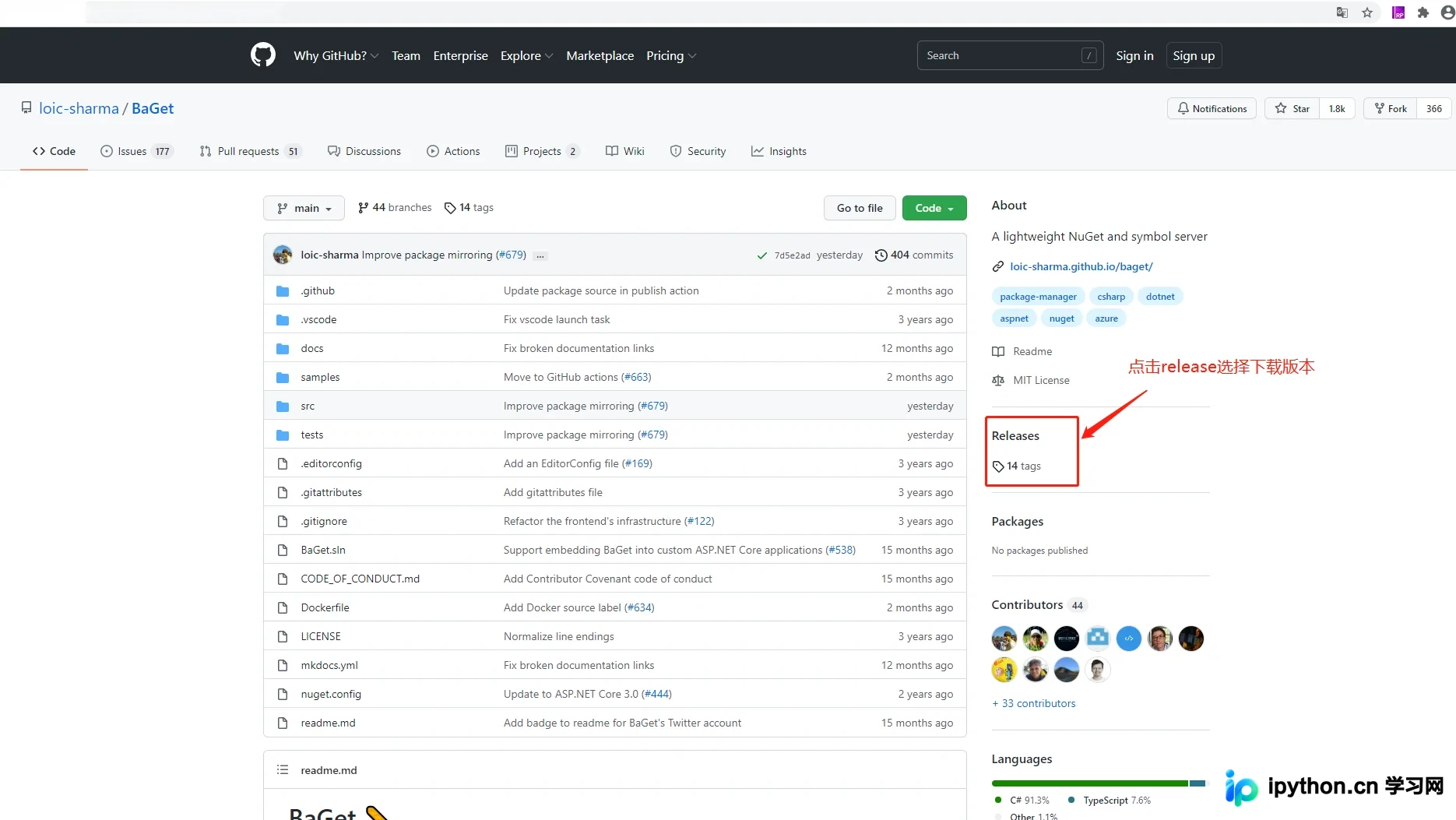Expand the Explore menu
The image size is (1456, 820).
pyautogui.click(x=527, y=55)
